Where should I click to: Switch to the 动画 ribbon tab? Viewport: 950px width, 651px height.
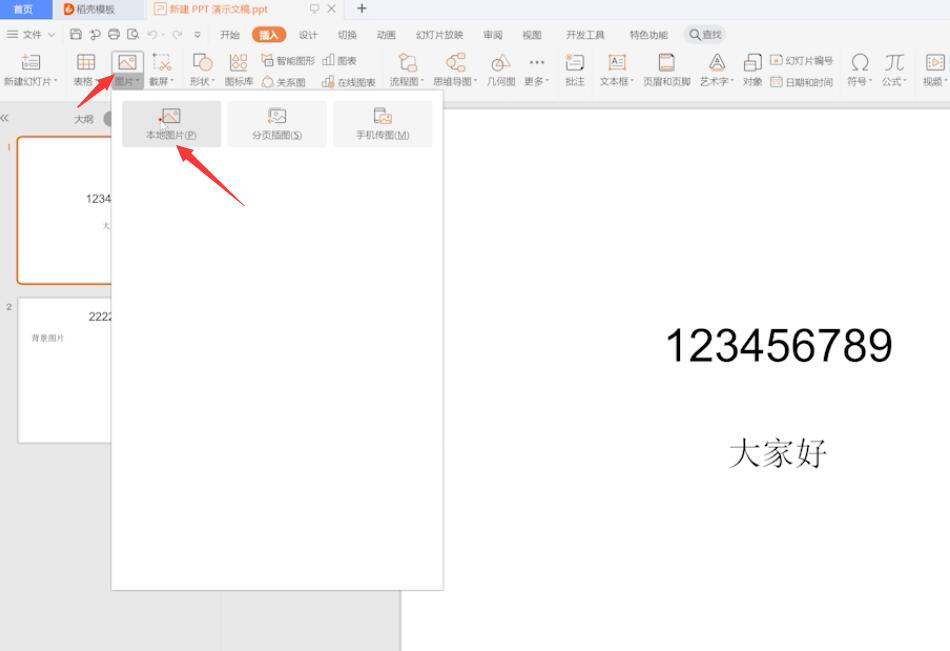(386, 35)
